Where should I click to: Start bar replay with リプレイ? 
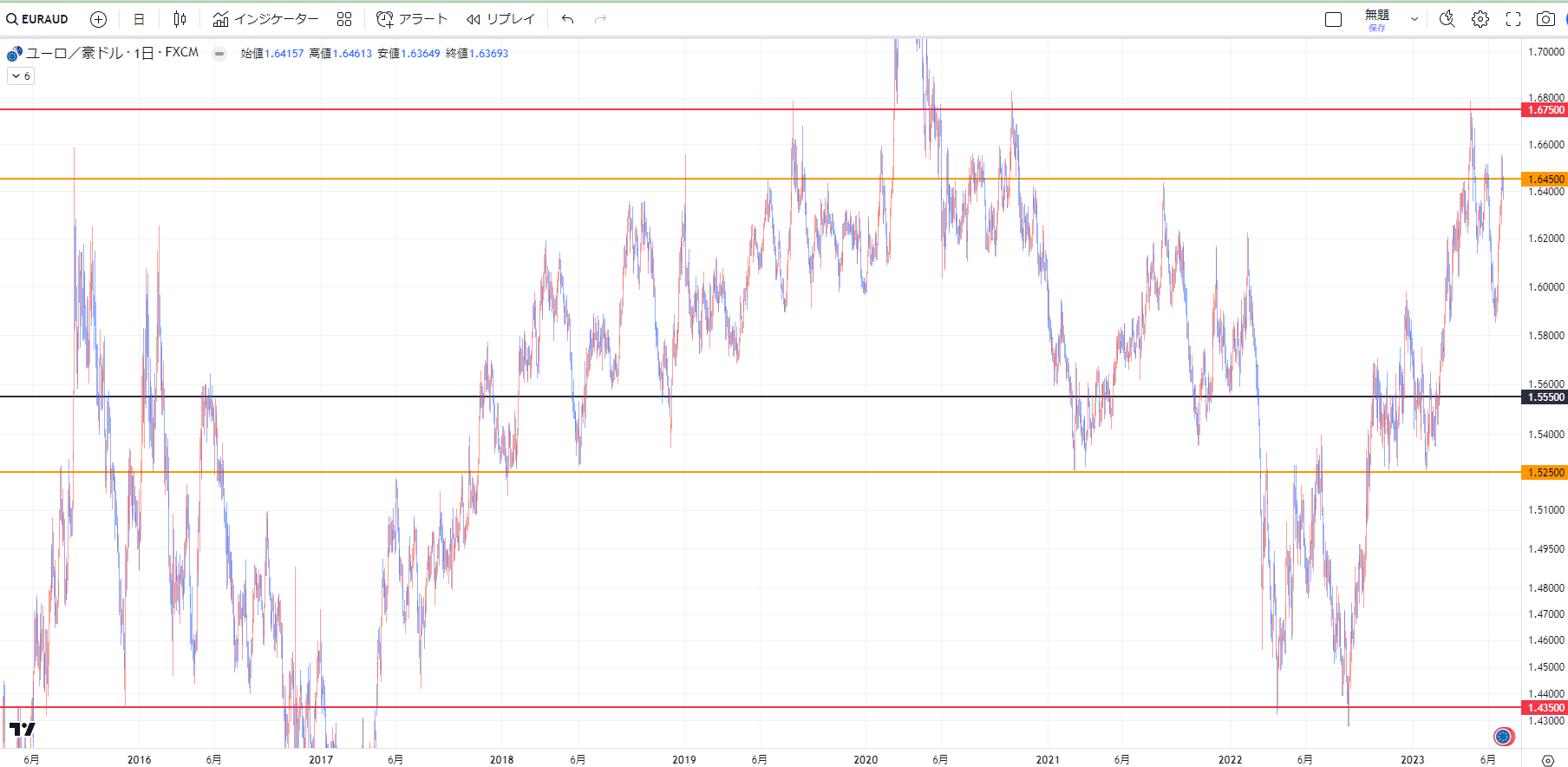(x=500, y=19)
